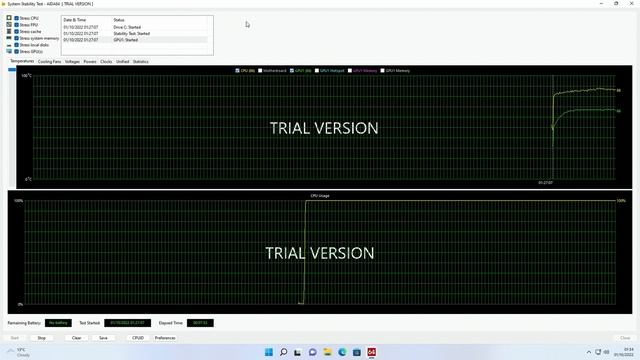Click the Close button at bottom right
Screen dimensions: 640x360
click(x=625, y=338)
